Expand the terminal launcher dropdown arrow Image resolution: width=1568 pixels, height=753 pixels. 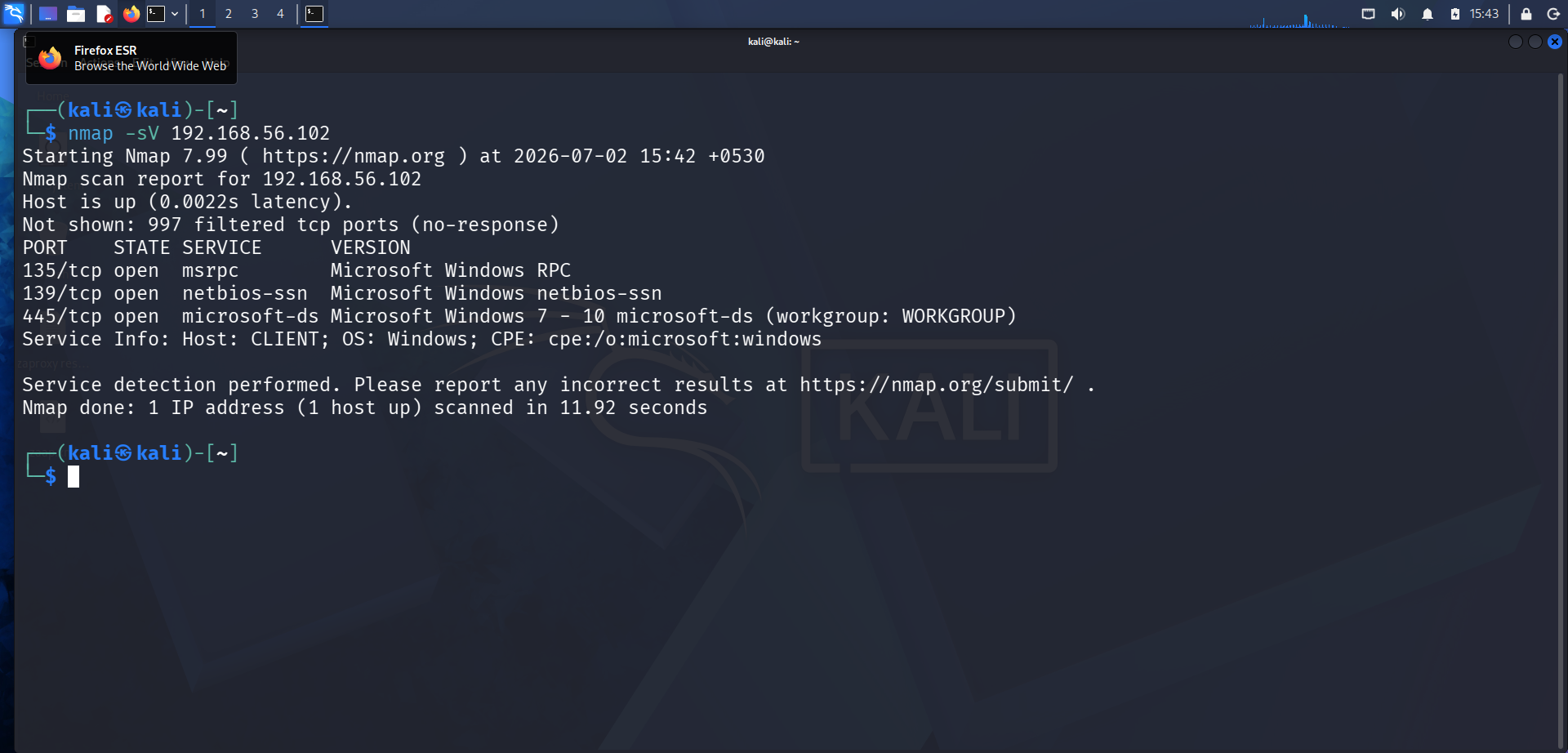(175, 14)
